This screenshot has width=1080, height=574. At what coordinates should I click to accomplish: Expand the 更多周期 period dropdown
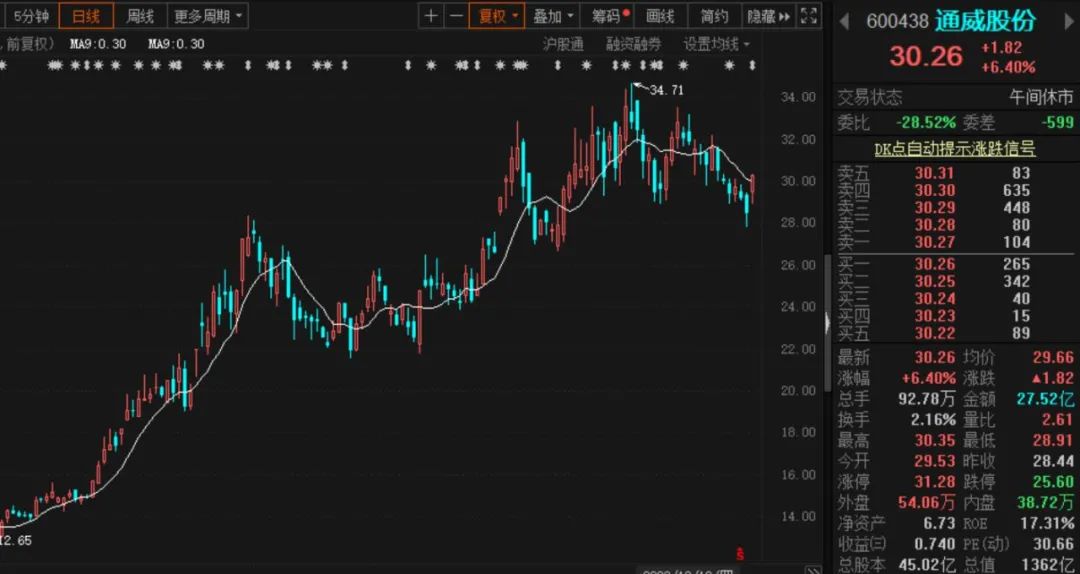207,16
